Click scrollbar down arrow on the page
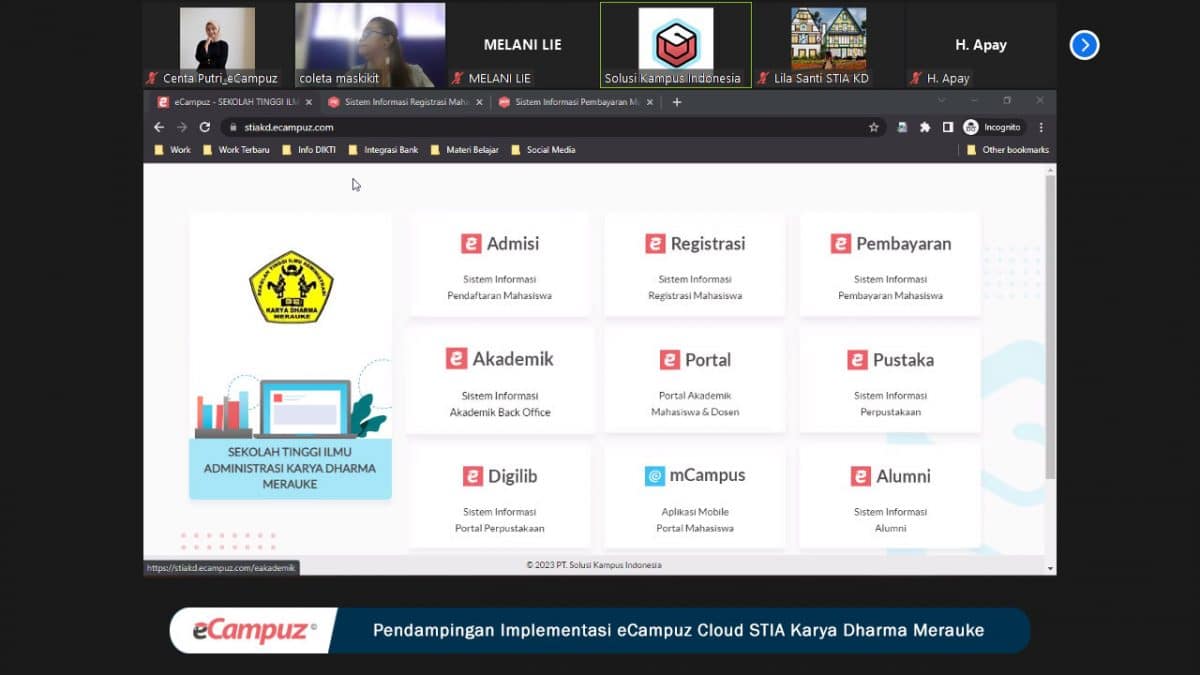This screenshot has height=675, width=1200. 1050,568
